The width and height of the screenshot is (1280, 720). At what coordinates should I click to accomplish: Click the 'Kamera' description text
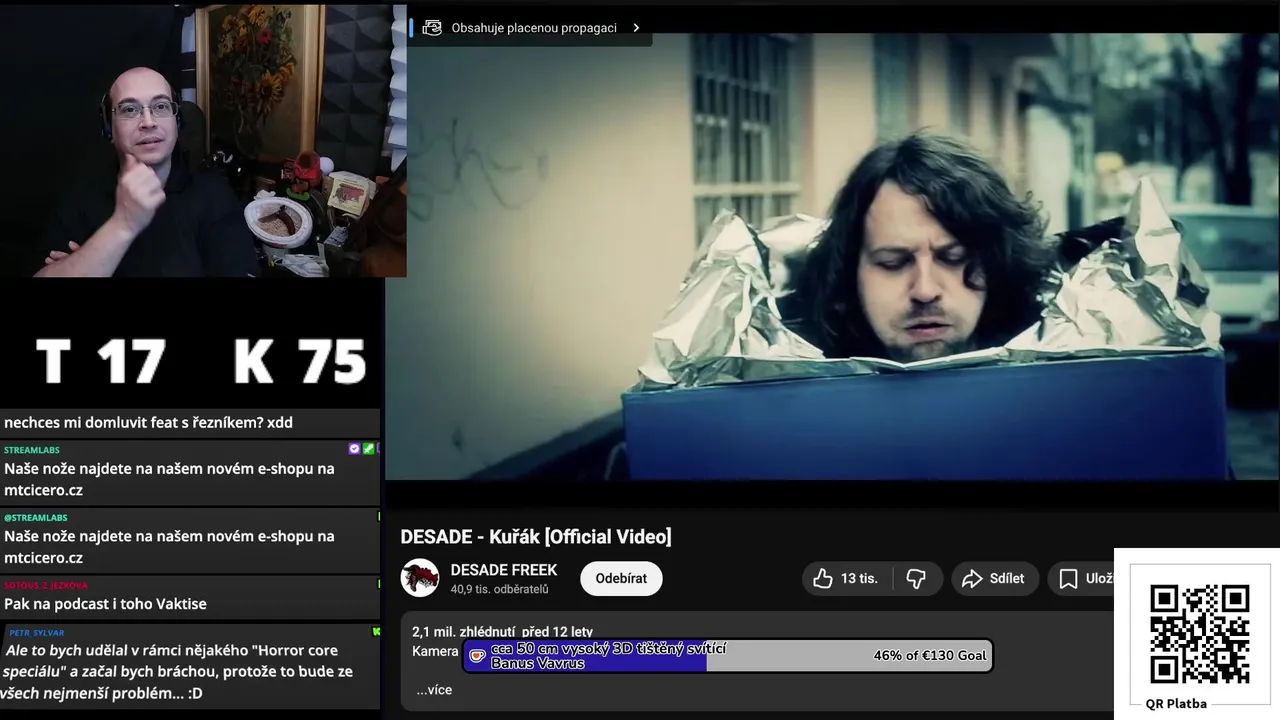(435, 651)
